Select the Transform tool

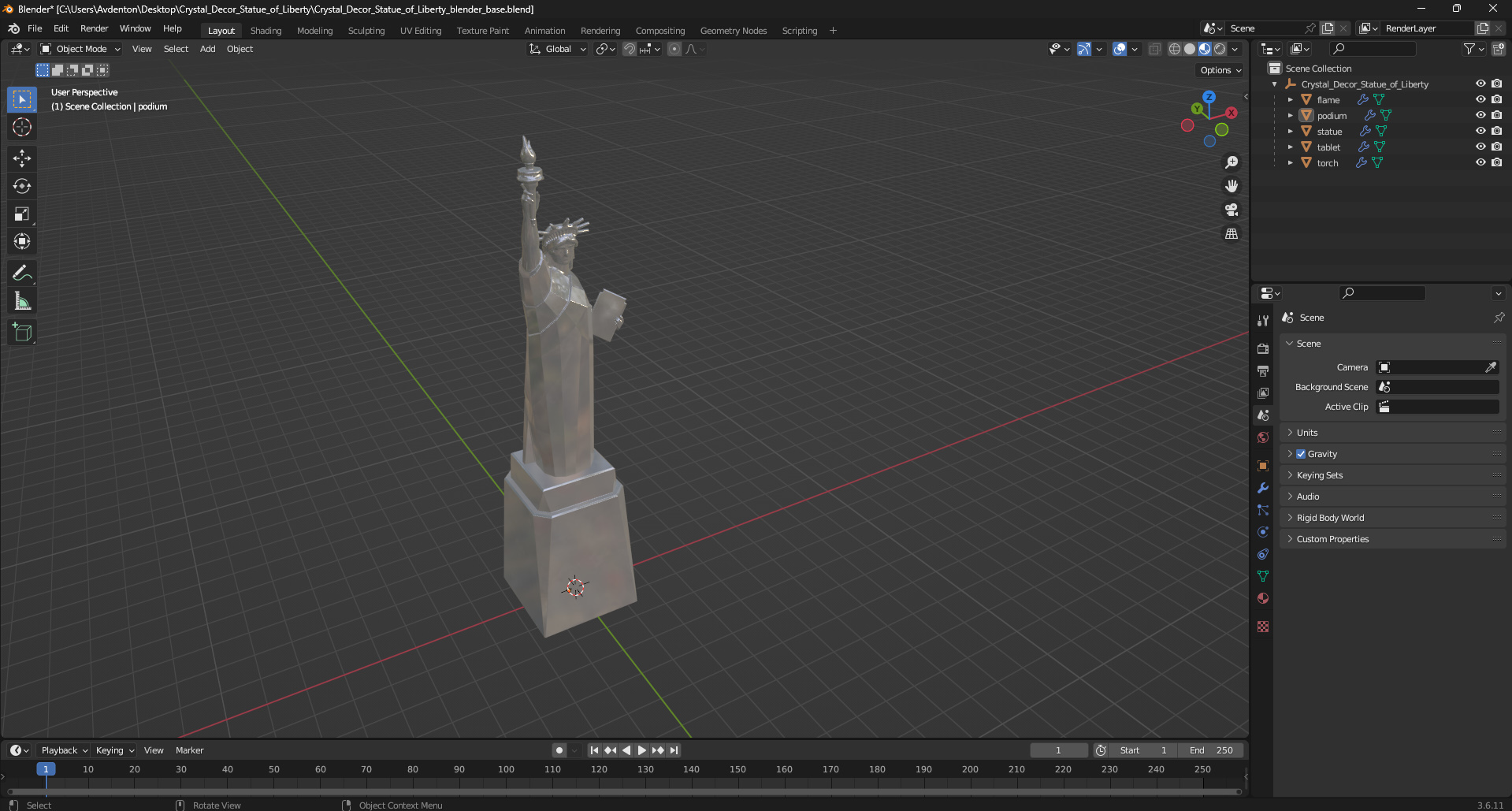[x=22, y=241]
